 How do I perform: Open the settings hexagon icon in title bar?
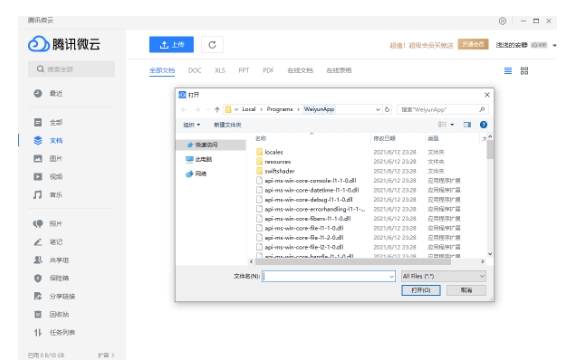coord(502,21)
